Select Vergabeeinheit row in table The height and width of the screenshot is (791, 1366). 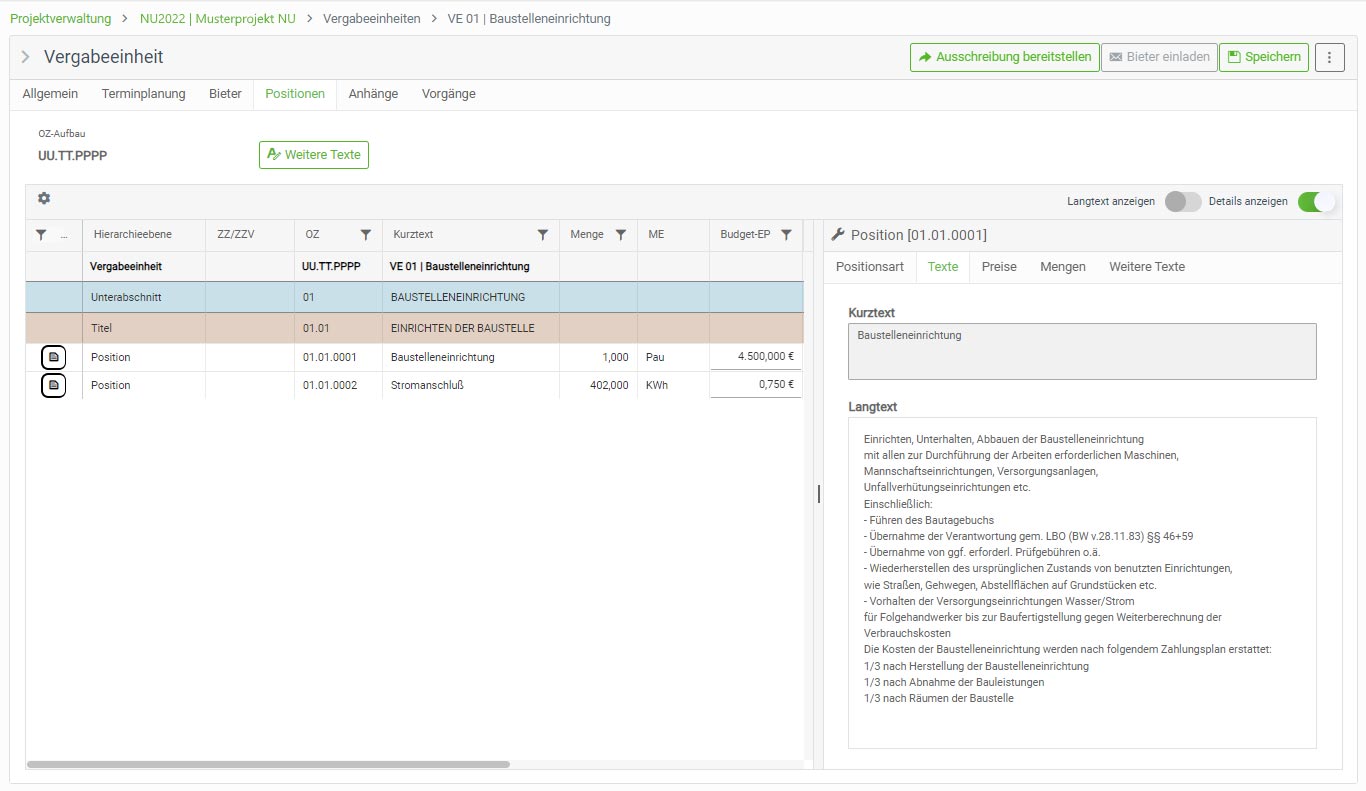click(x=414, y=267)
